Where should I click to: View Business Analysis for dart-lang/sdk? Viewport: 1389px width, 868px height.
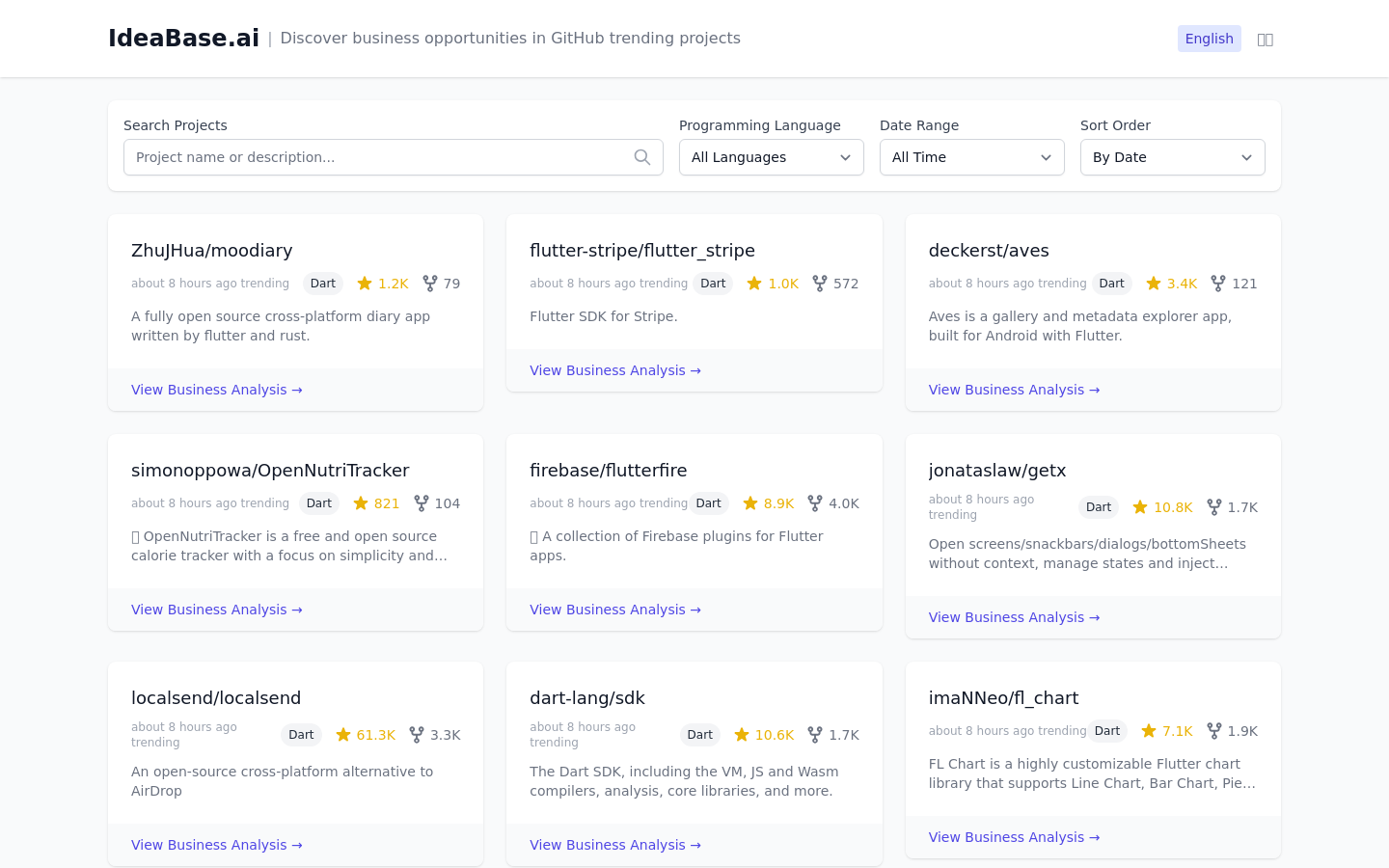[615, 845]
